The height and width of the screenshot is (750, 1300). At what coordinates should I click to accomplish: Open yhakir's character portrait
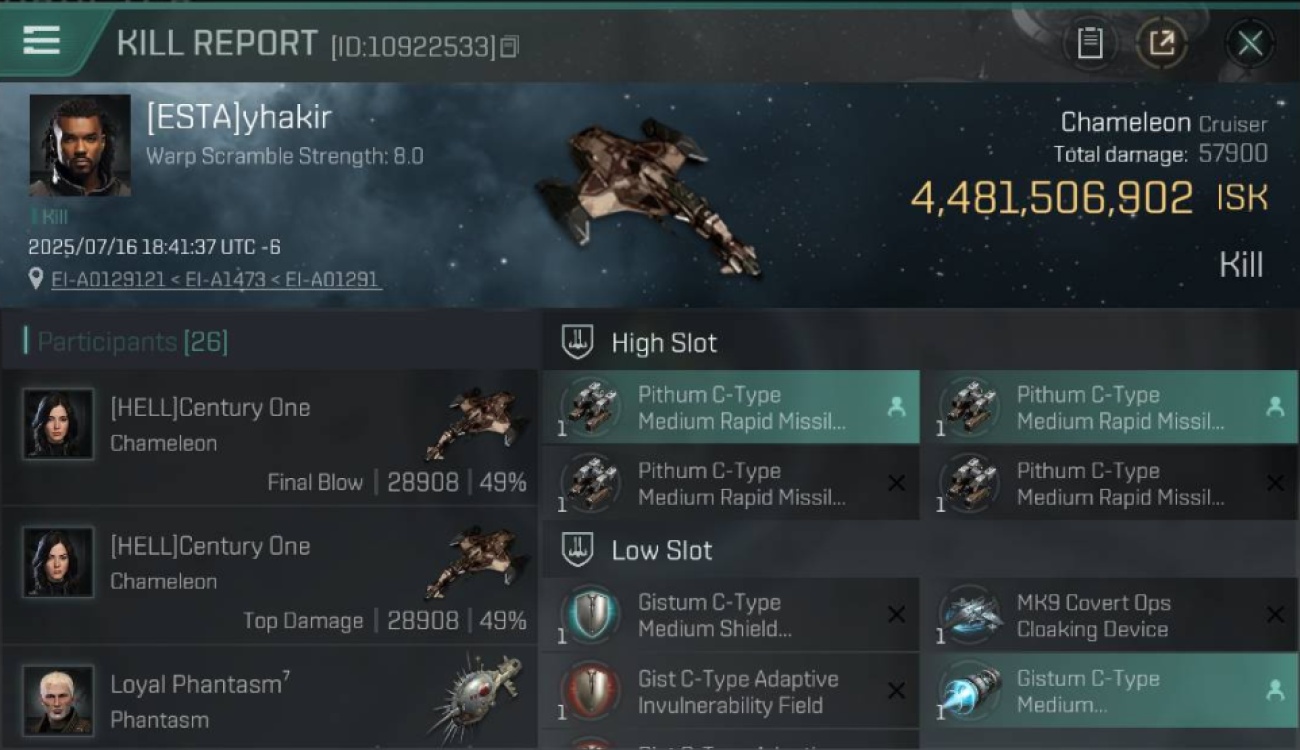(80, 146)
